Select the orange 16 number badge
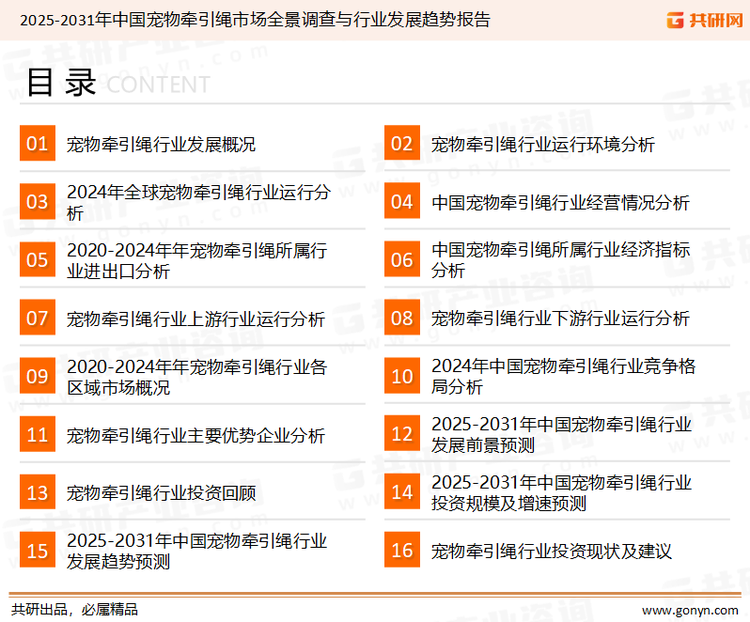Image resolution: width=750 pixels, height=622 pixels. click(402, 550)
